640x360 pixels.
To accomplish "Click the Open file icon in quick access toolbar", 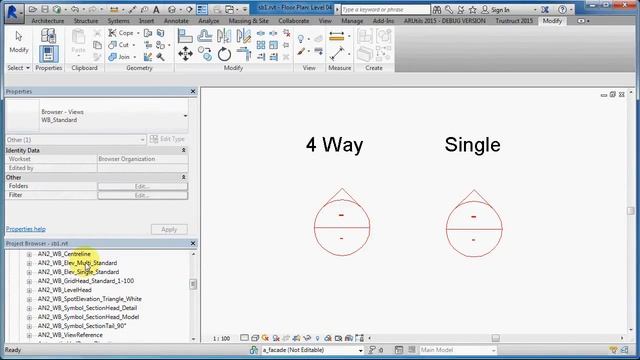I will pos(33,9).
